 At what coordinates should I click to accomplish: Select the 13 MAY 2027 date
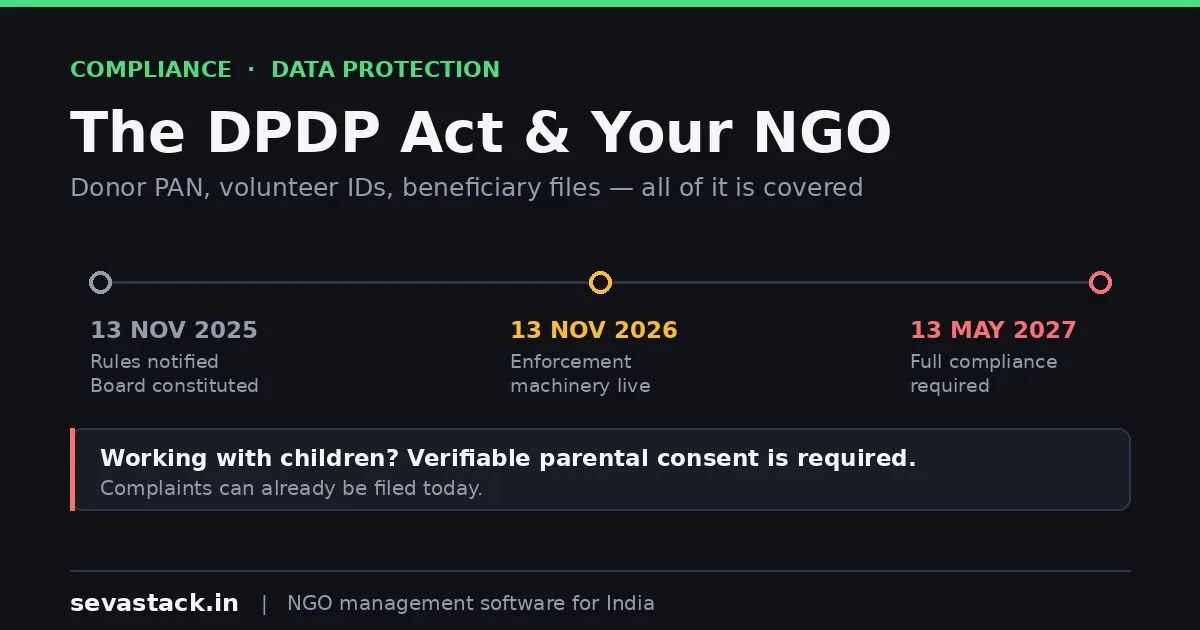pos(993,330)
